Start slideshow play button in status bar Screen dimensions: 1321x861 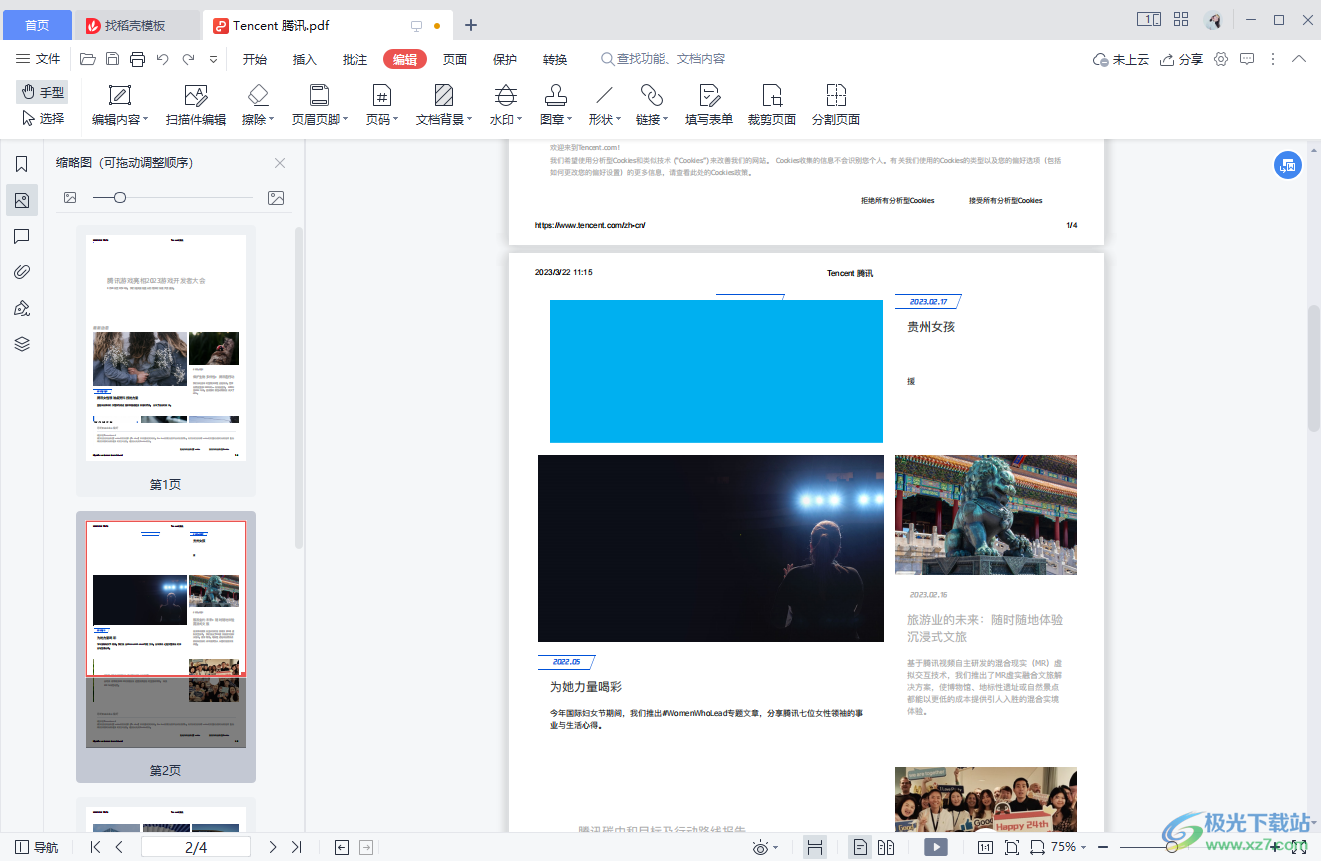(x=936, y=847)
